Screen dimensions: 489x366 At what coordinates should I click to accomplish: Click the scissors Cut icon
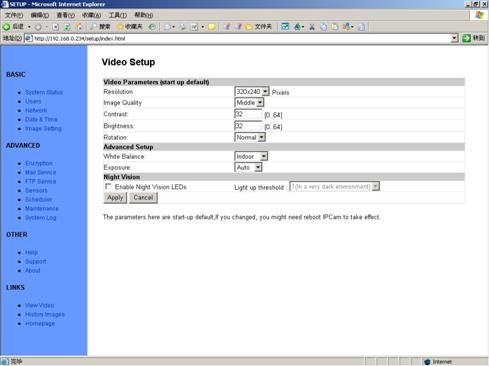pyautogui.click(x=312, y=27)
